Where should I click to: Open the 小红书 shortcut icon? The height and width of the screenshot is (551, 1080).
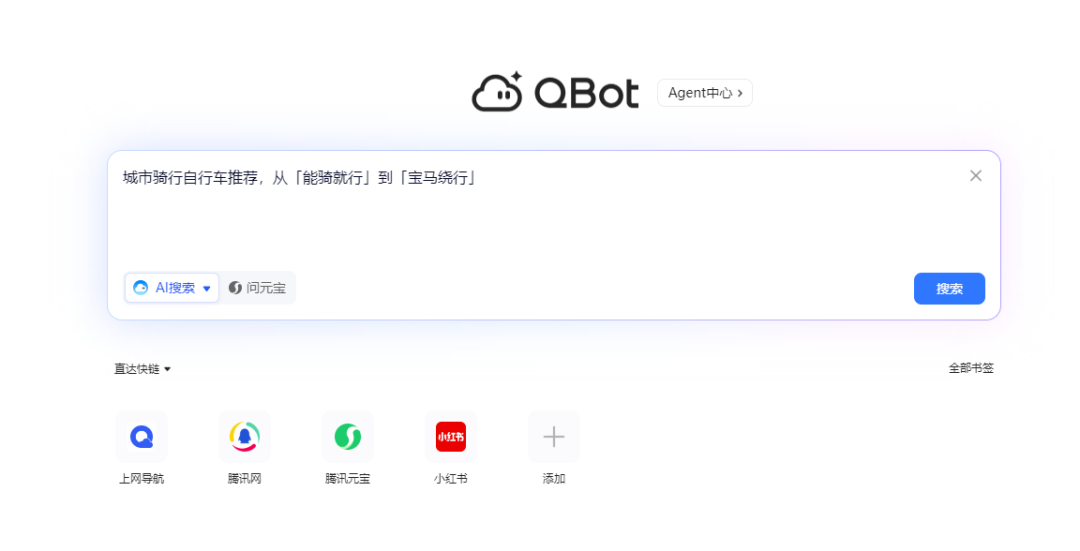click(451, 437)
